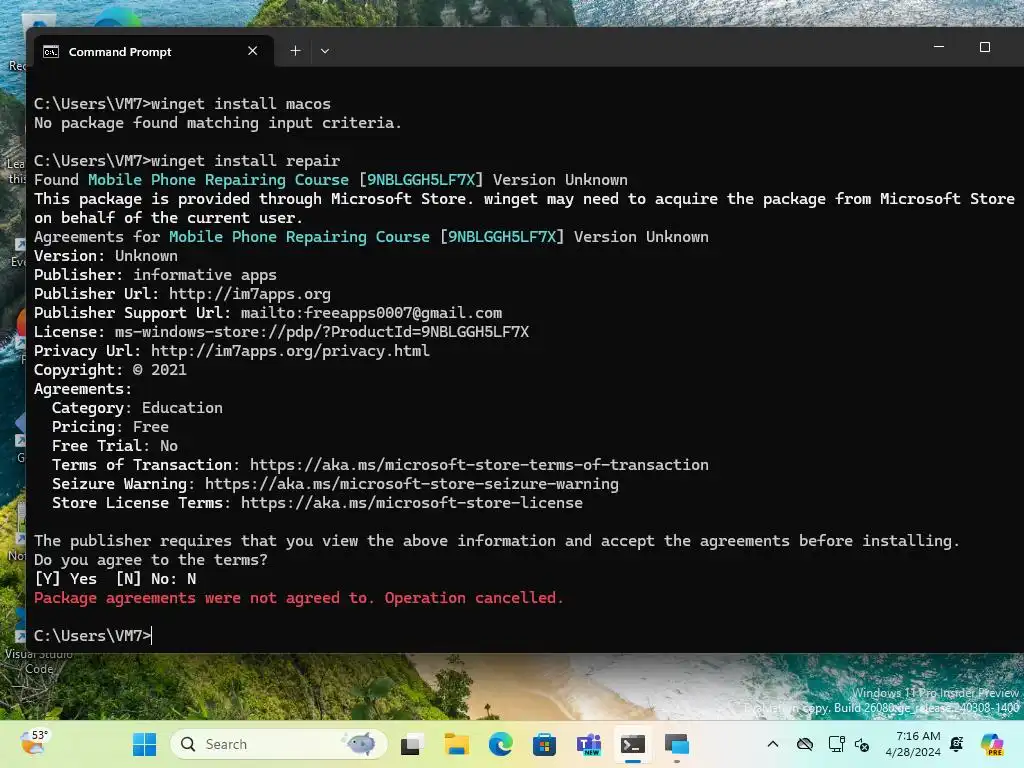The image size is (1024, 768).
Task: Click the Seizure Warning aka.ms link
Action: click(x=411, y=484)
